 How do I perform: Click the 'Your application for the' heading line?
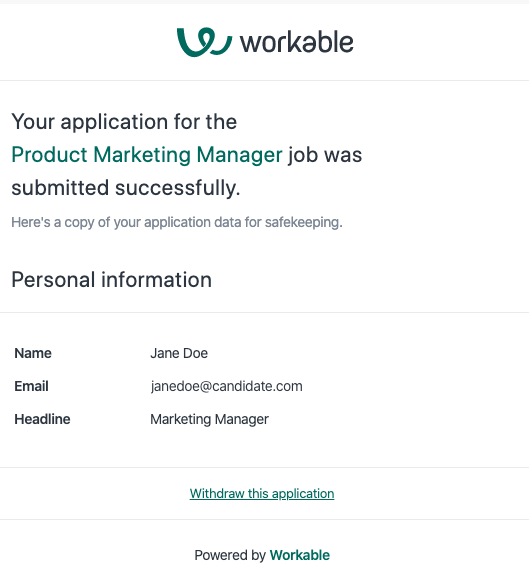pyautogui.click(x=124, y=122)
